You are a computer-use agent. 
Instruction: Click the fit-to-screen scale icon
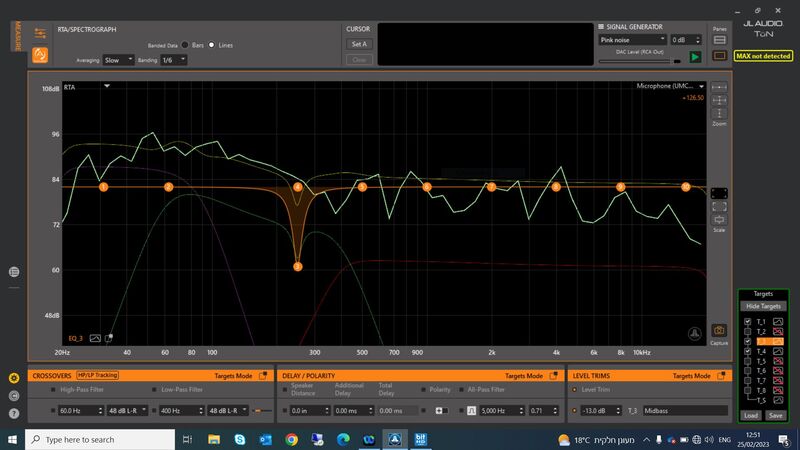(x=719, y=207)
